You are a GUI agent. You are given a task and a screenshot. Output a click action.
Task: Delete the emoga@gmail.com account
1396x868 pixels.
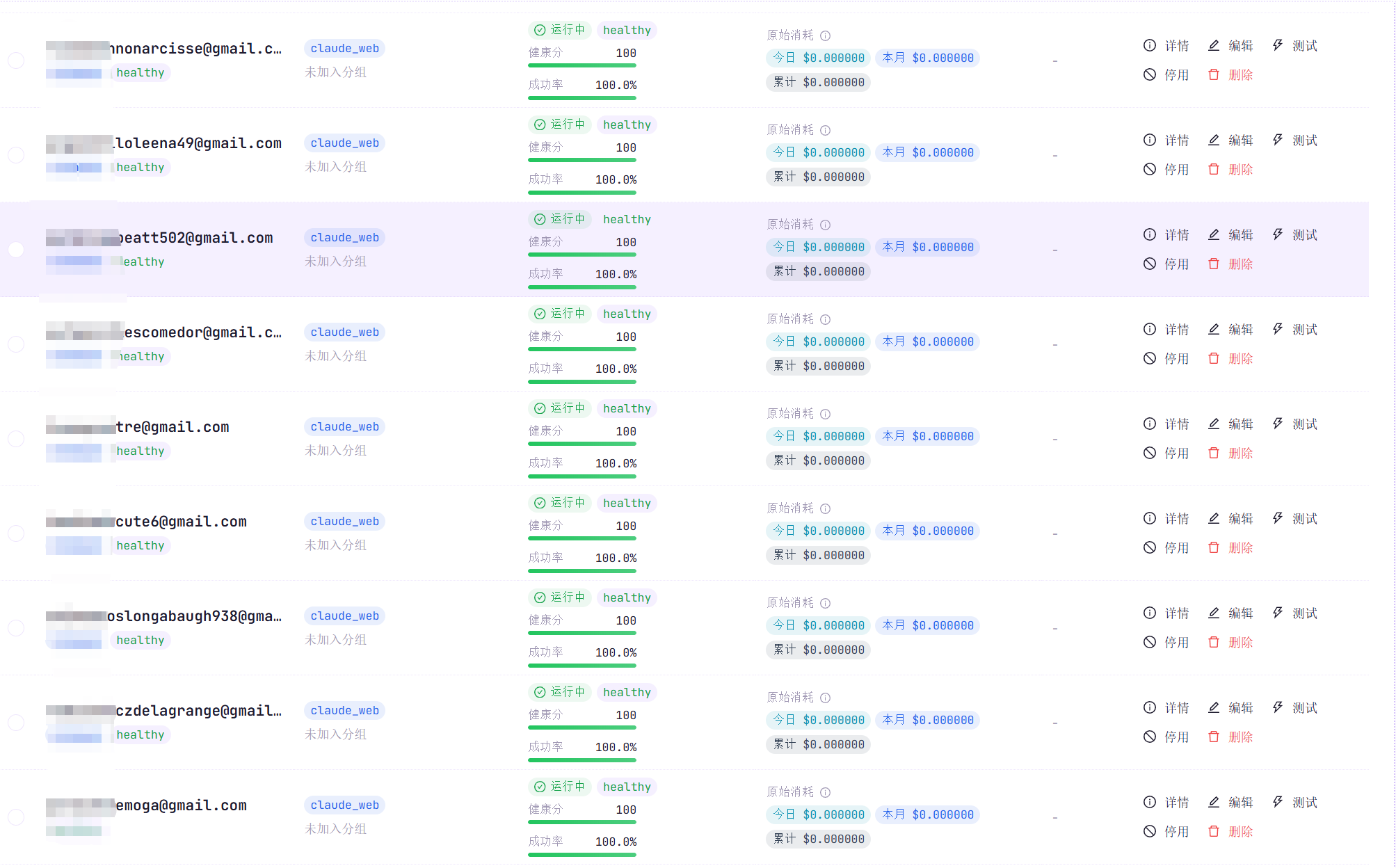(1230, 832)
